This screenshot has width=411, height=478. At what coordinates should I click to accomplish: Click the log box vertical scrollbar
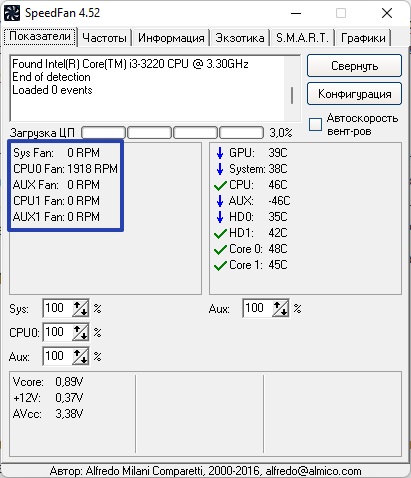[x=292, y=88]
